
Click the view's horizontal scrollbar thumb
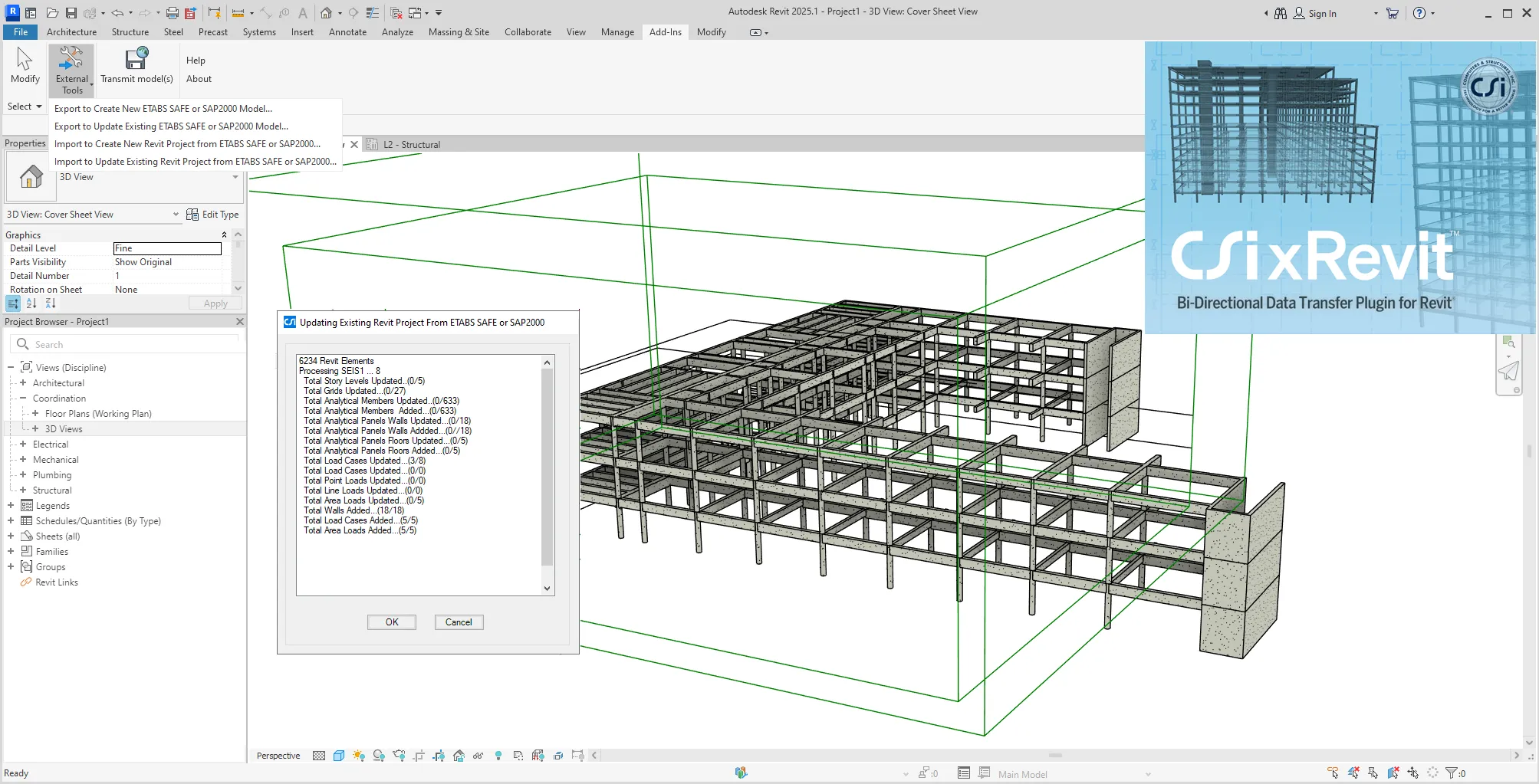1055,756
